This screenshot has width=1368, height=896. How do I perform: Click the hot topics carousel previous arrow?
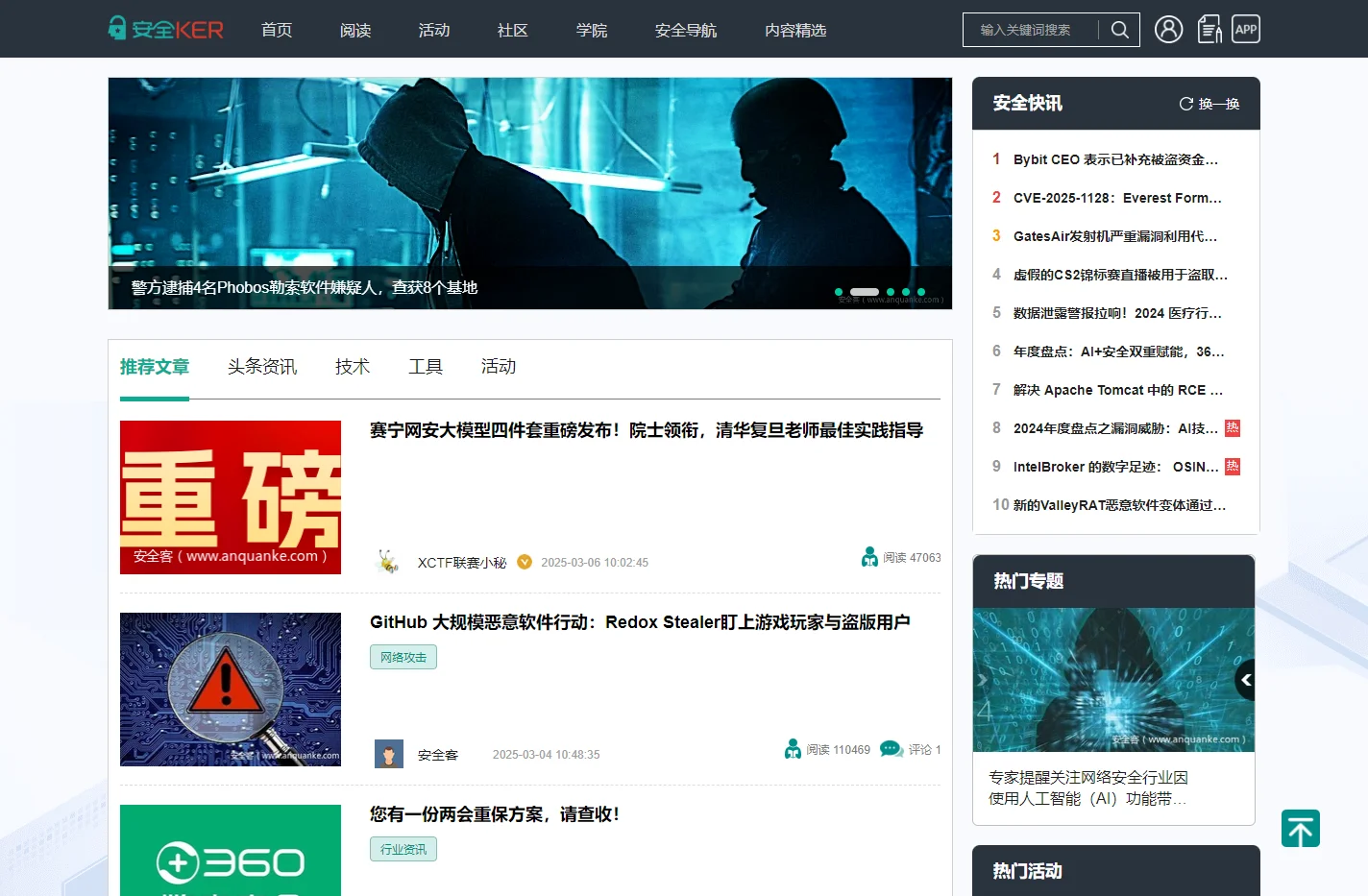pos(1246,680)
